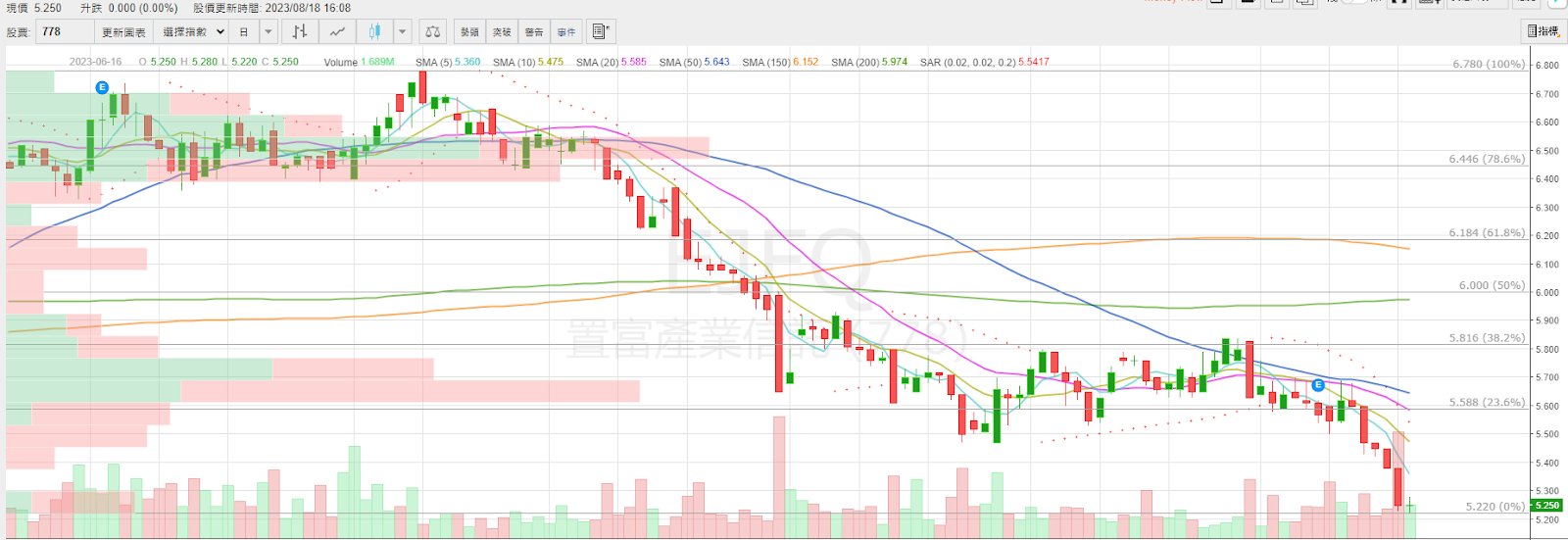This screenshot has width=1568, height=540.
Task: Select the 5.220 (0%) Fibonacci level label
Action: 1495,507
